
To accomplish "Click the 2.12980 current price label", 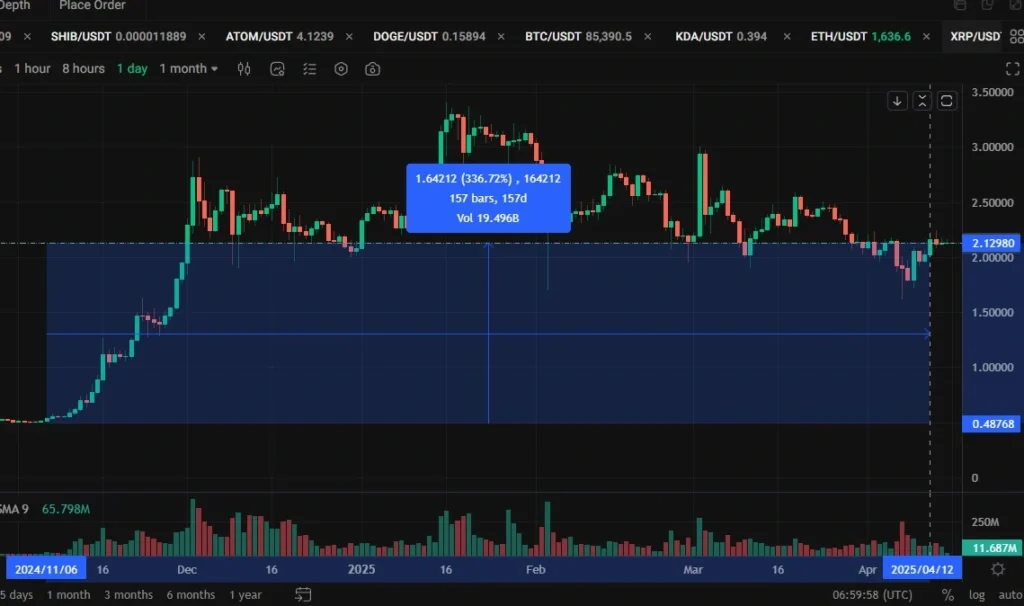I will [993, 243].
